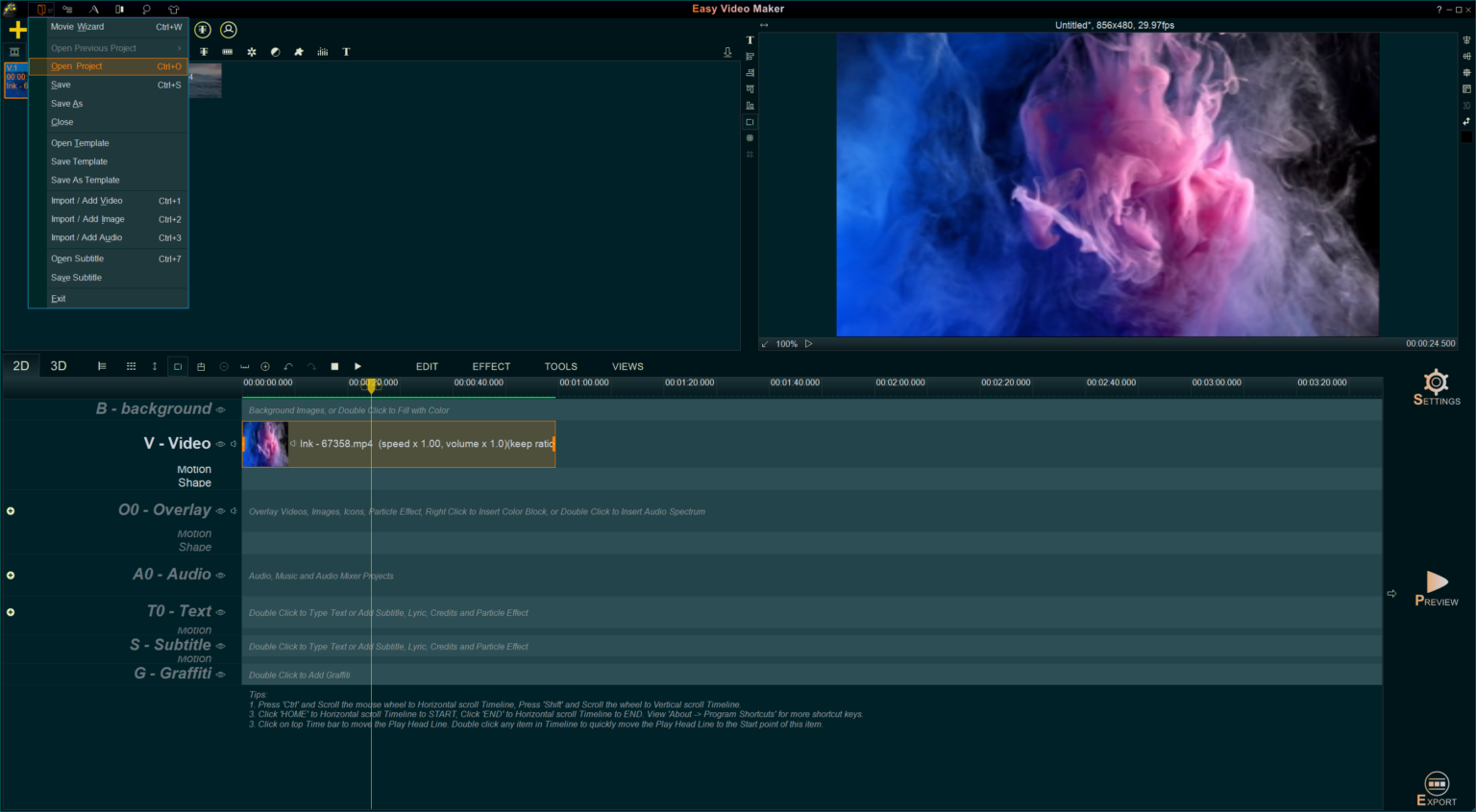Toggle eye icon of A0 - Audio track
Screen dimensions: 1476x812
[220, 576]
